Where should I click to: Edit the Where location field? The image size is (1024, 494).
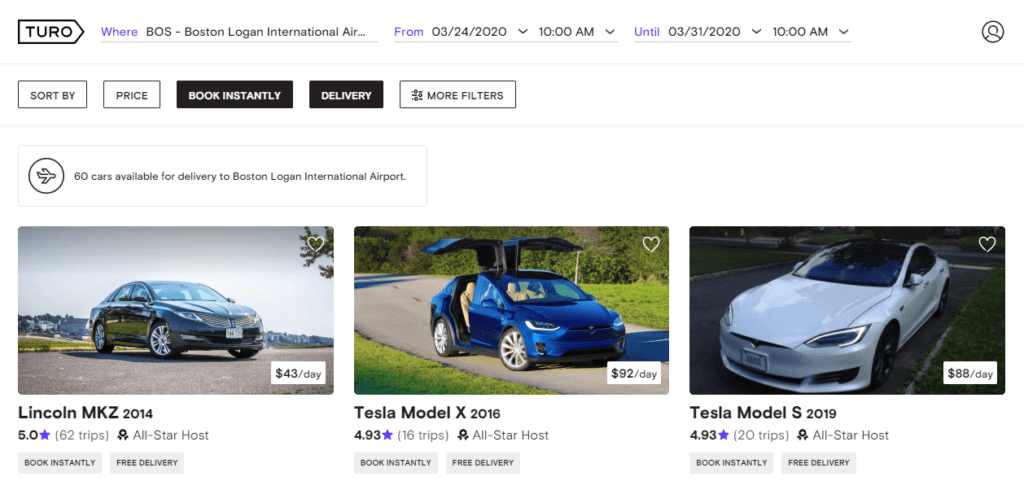point(260,32)
